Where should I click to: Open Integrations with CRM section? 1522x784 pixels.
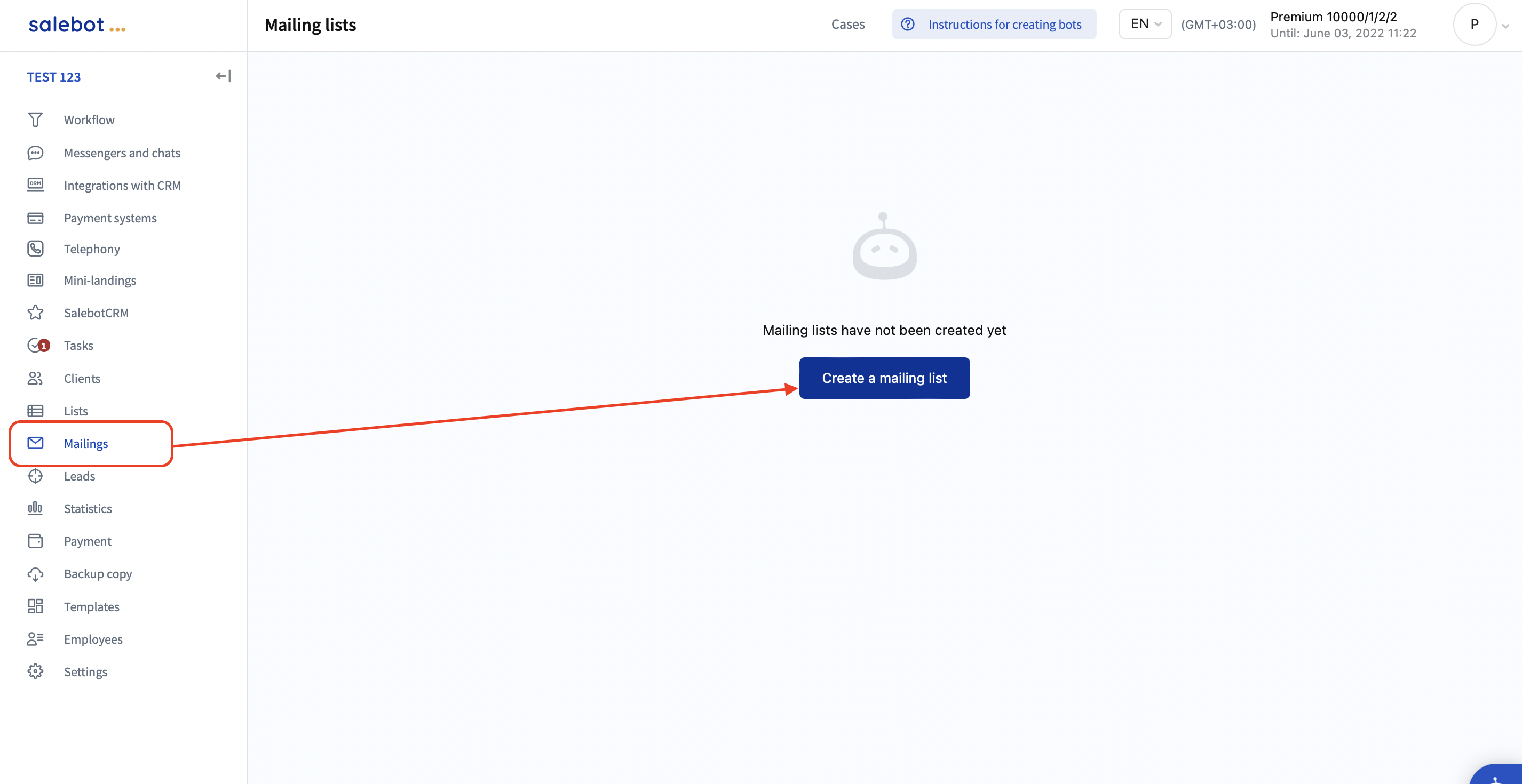(122, 186)
